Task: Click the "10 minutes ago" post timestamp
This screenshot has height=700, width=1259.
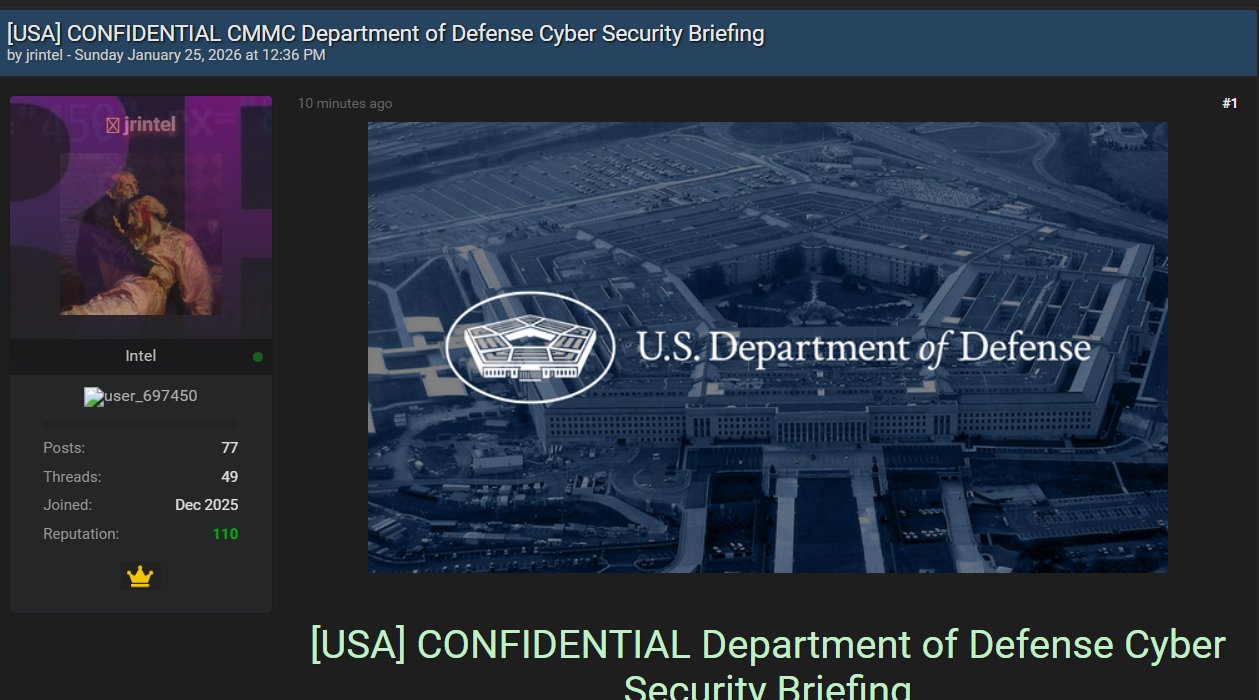Action: [345, 104]
